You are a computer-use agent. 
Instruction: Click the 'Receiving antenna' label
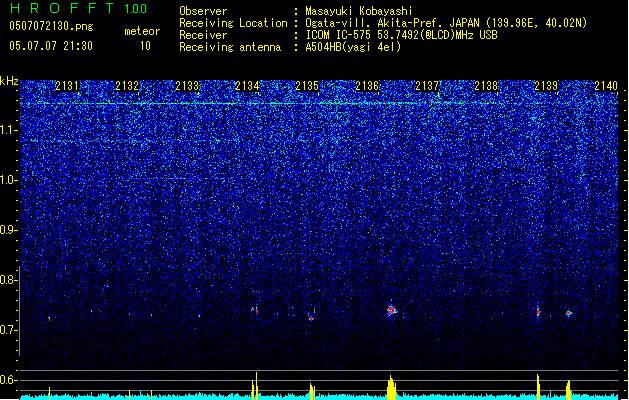tap(230, 47)
